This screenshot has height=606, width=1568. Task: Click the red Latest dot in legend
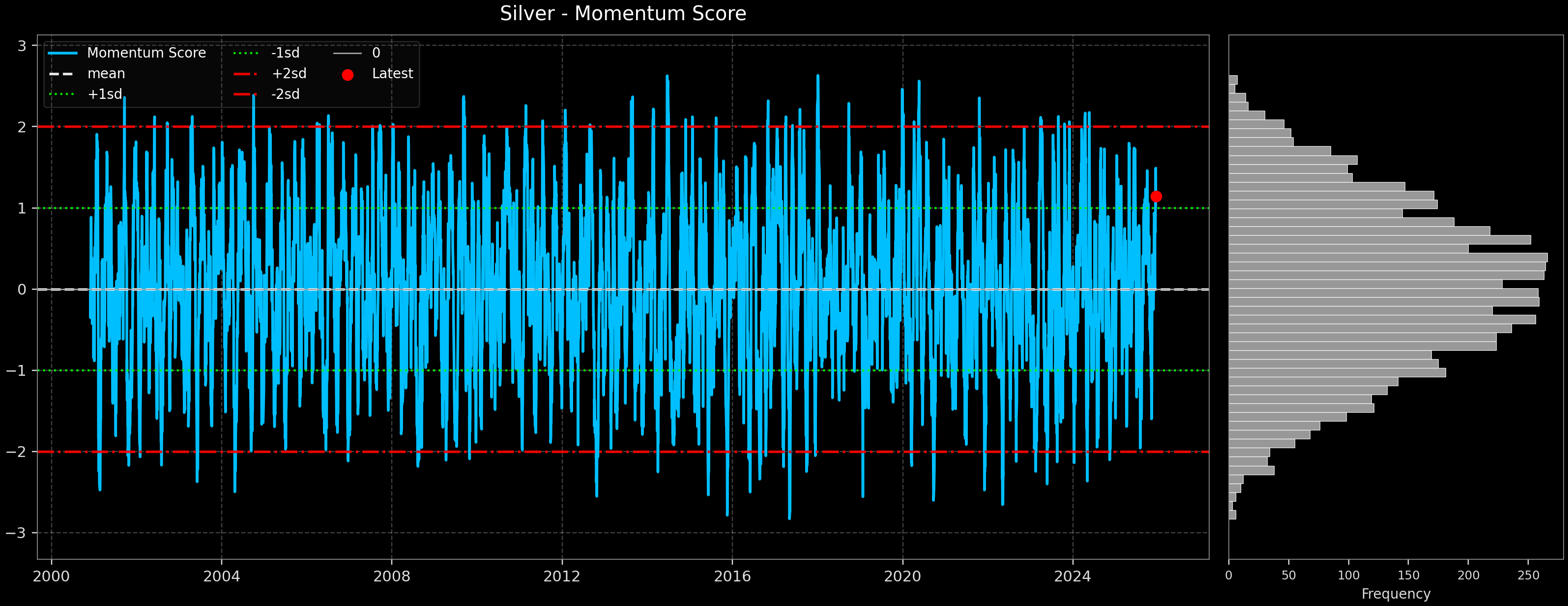click(348, 75)
